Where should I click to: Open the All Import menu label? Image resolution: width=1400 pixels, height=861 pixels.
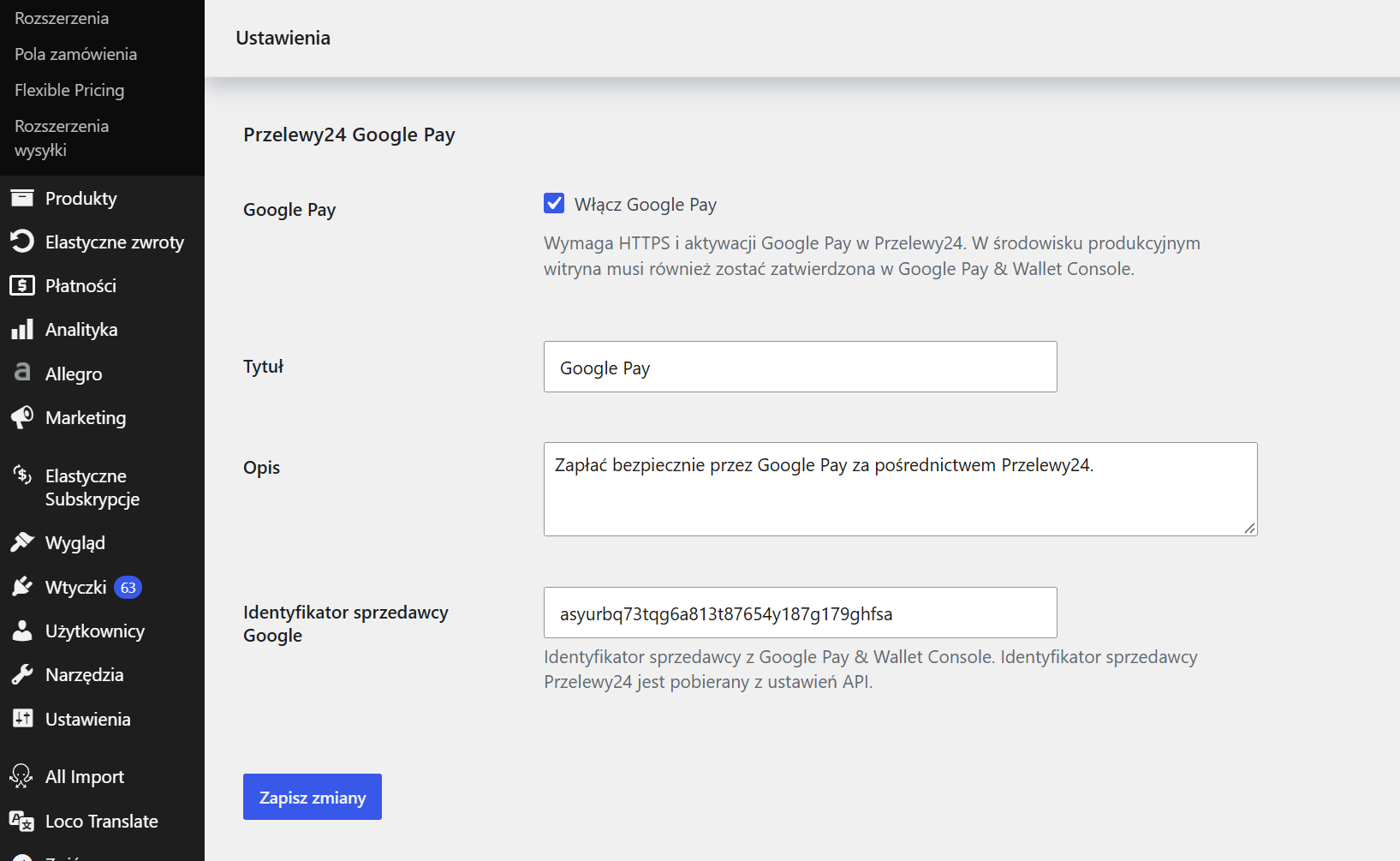click(x=85, y=776)
